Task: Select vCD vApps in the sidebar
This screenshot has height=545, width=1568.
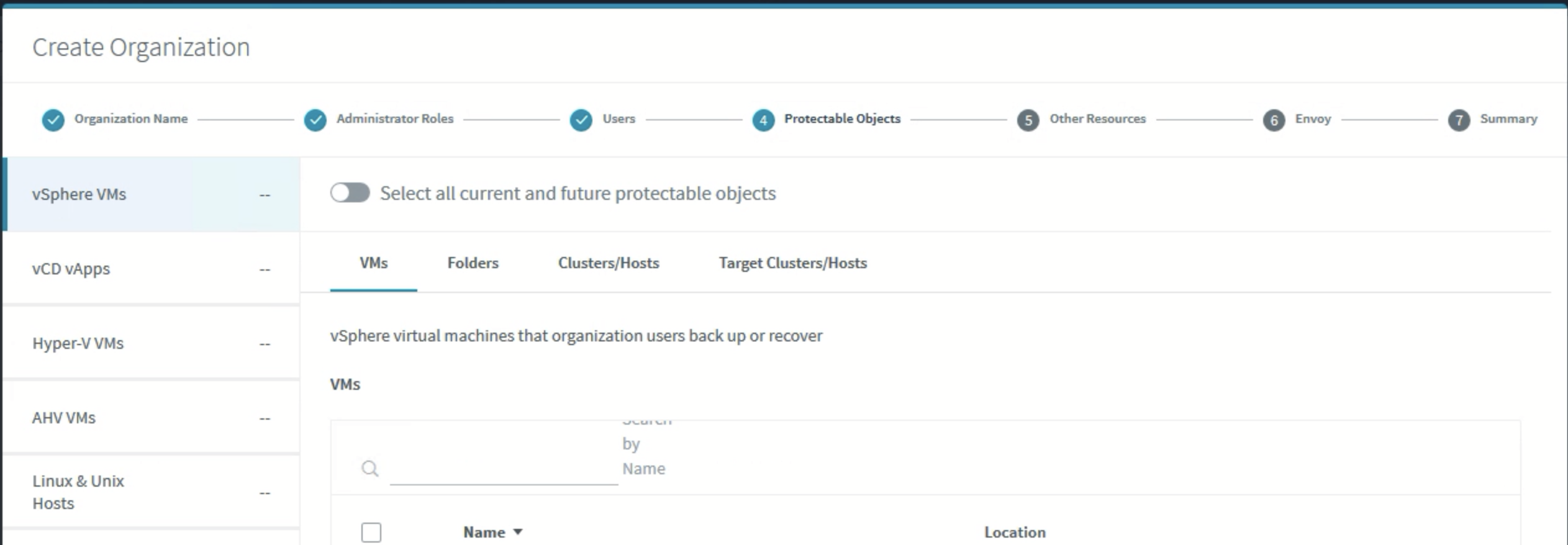Action: point(151,269)
